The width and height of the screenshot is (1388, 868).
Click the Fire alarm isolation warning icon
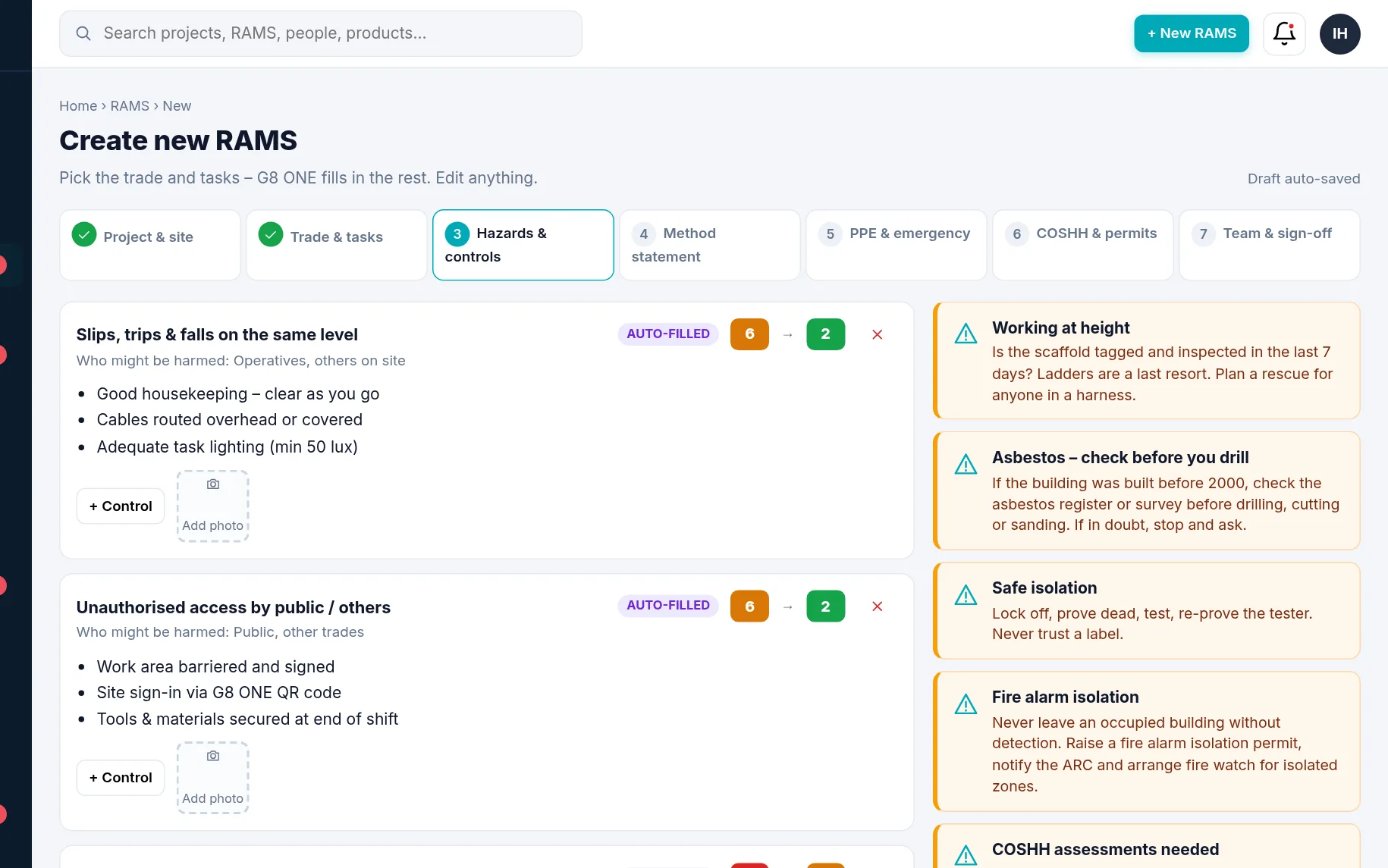(966, 704)
